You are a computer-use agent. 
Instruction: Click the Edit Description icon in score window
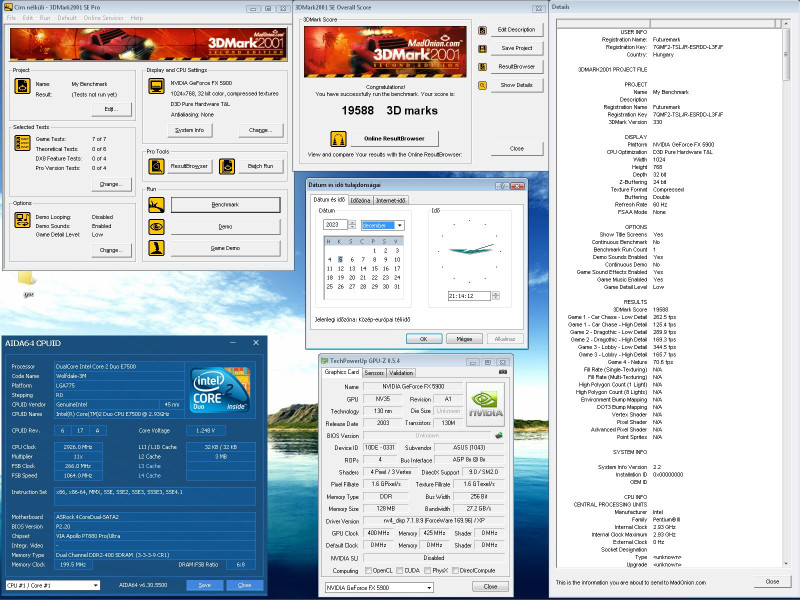[x=482, y=30]
